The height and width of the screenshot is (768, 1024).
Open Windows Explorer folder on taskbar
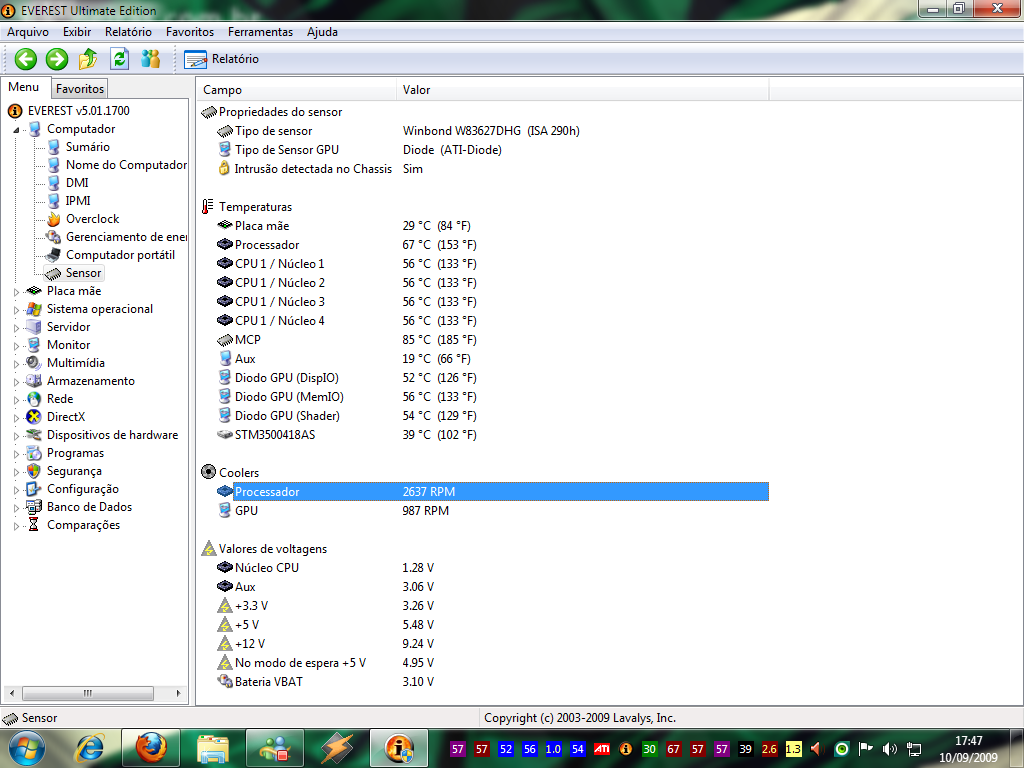[x=212, y=748]
